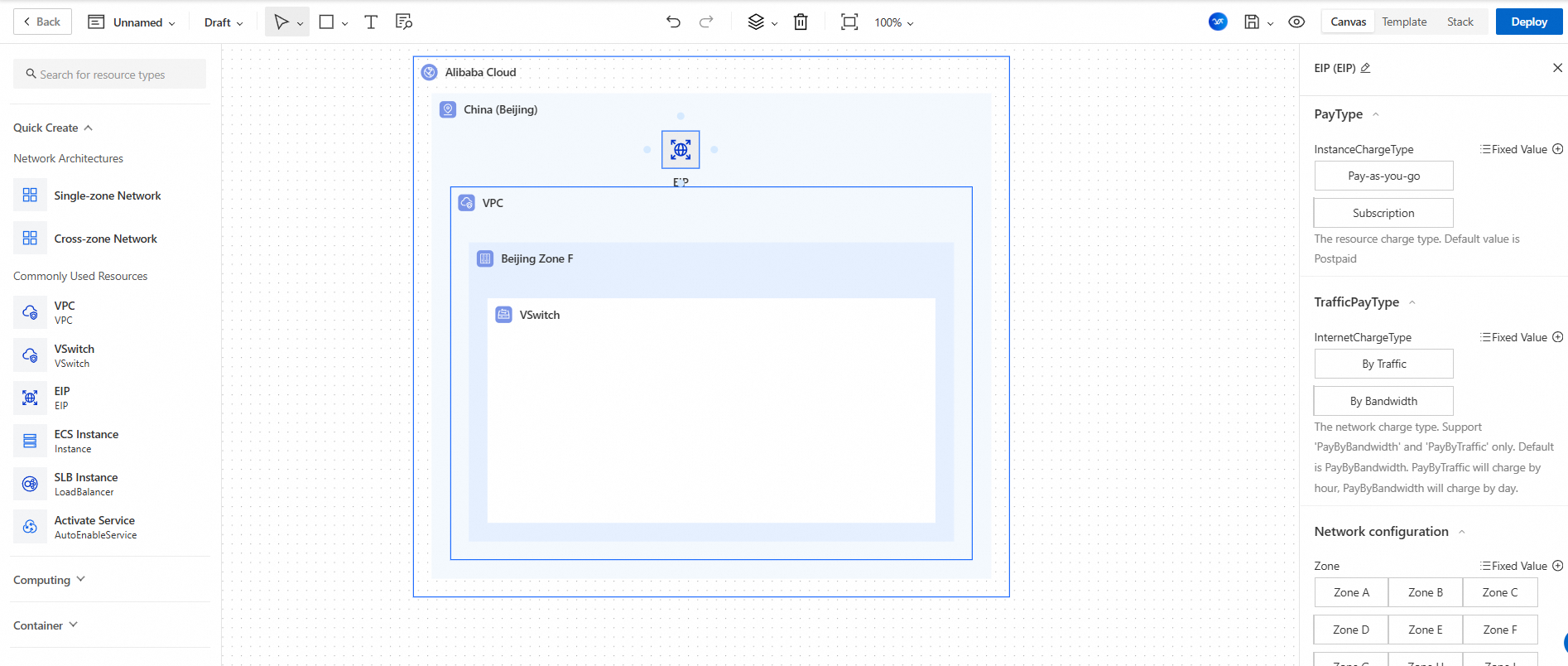Click the blue assistant icon in toolbar
This screenshot has height=666, width=1568.
pyautogui.click(x=1218, y=22)
